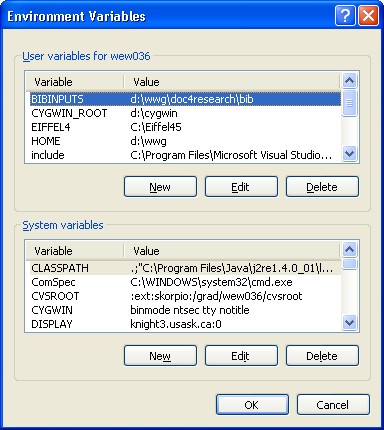The width and height of the screenshot is (384, 430).
Task: Click the value binmode ntsec tty notitle
Action: 190,310
